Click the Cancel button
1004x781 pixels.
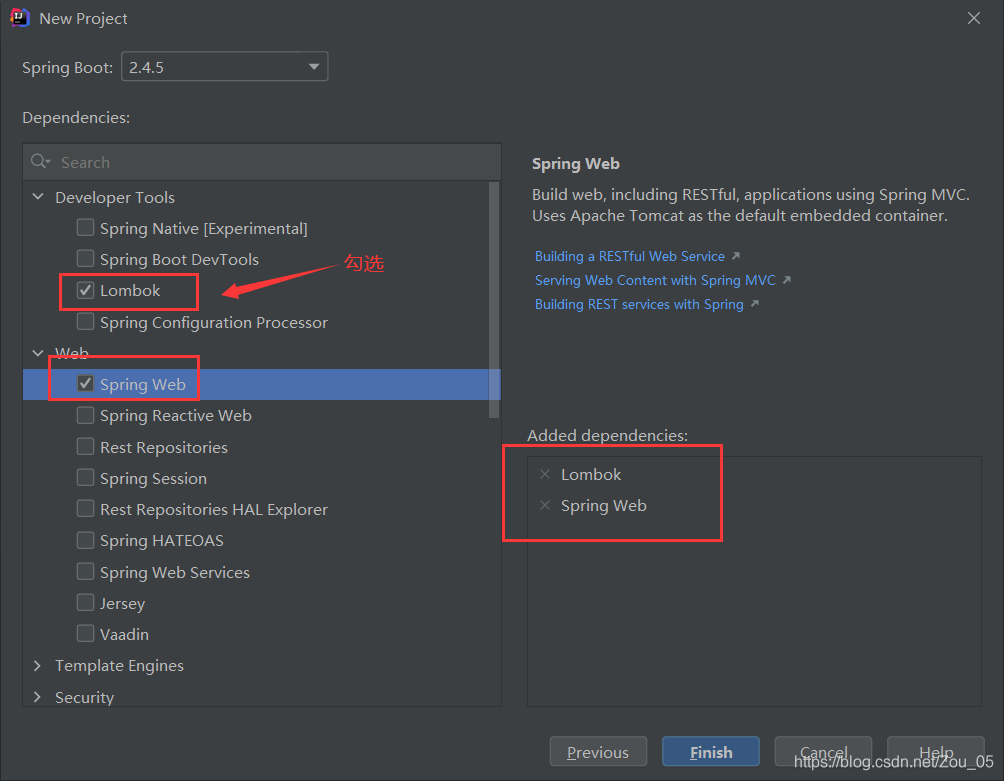[823, 752]
